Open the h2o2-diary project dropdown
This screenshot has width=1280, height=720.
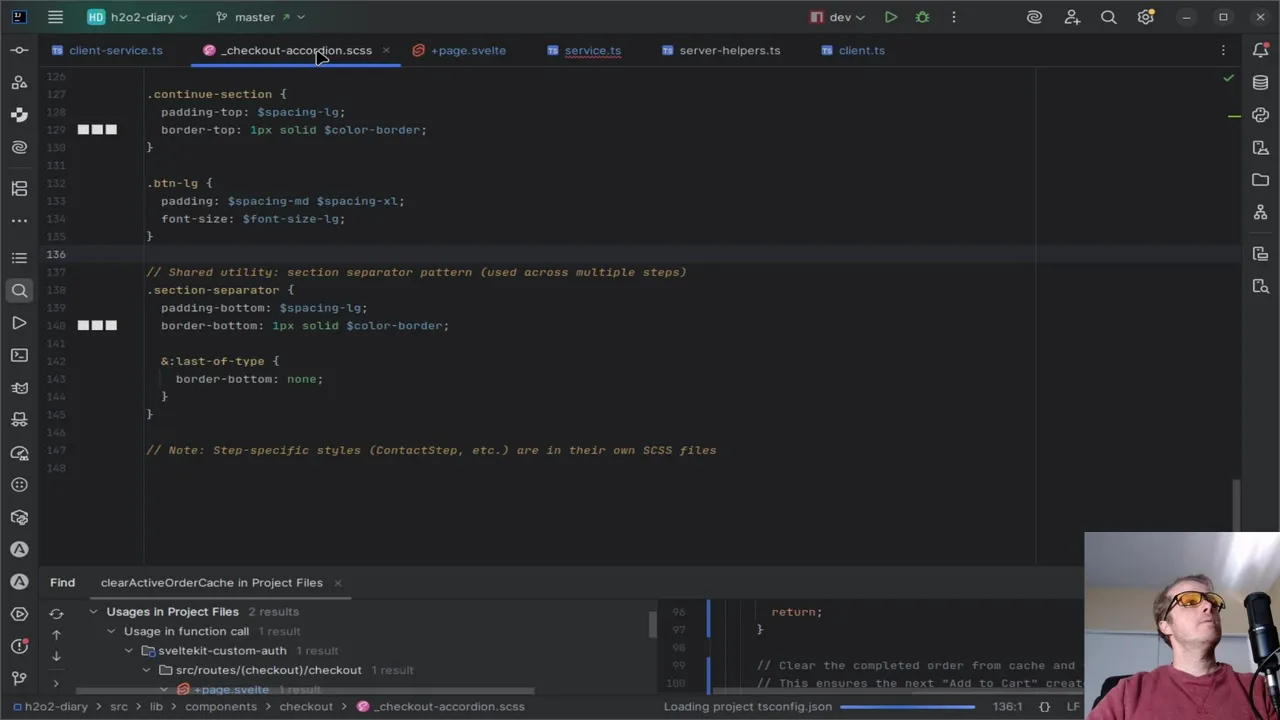click(x=137, y=17)
